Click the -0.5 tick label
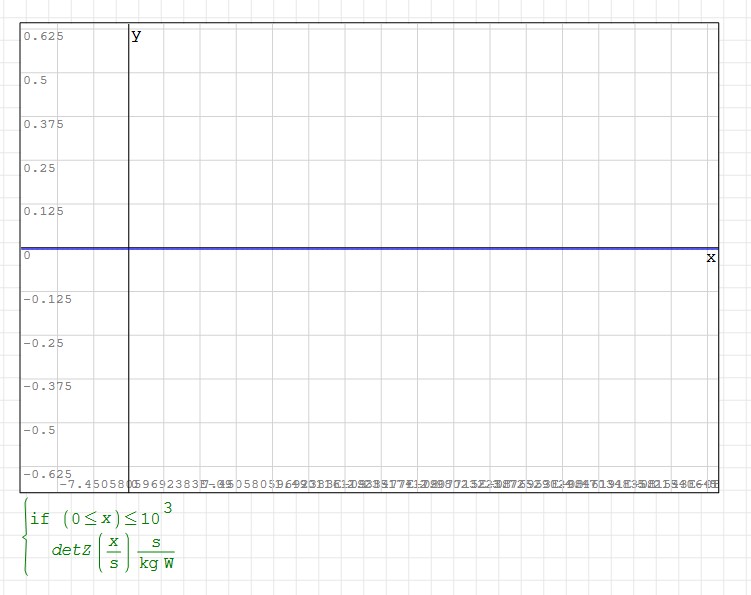The image size is (751, 595). (39, 430)
